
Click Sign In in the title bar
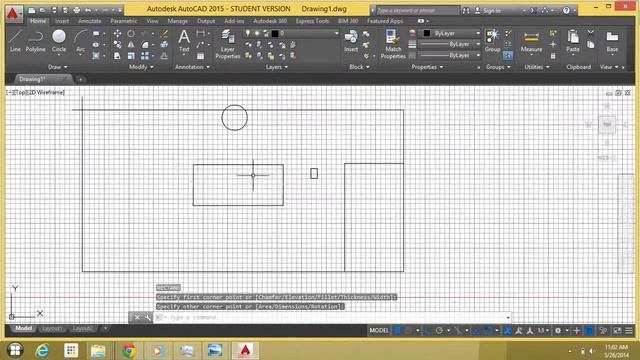coord(491,11)
